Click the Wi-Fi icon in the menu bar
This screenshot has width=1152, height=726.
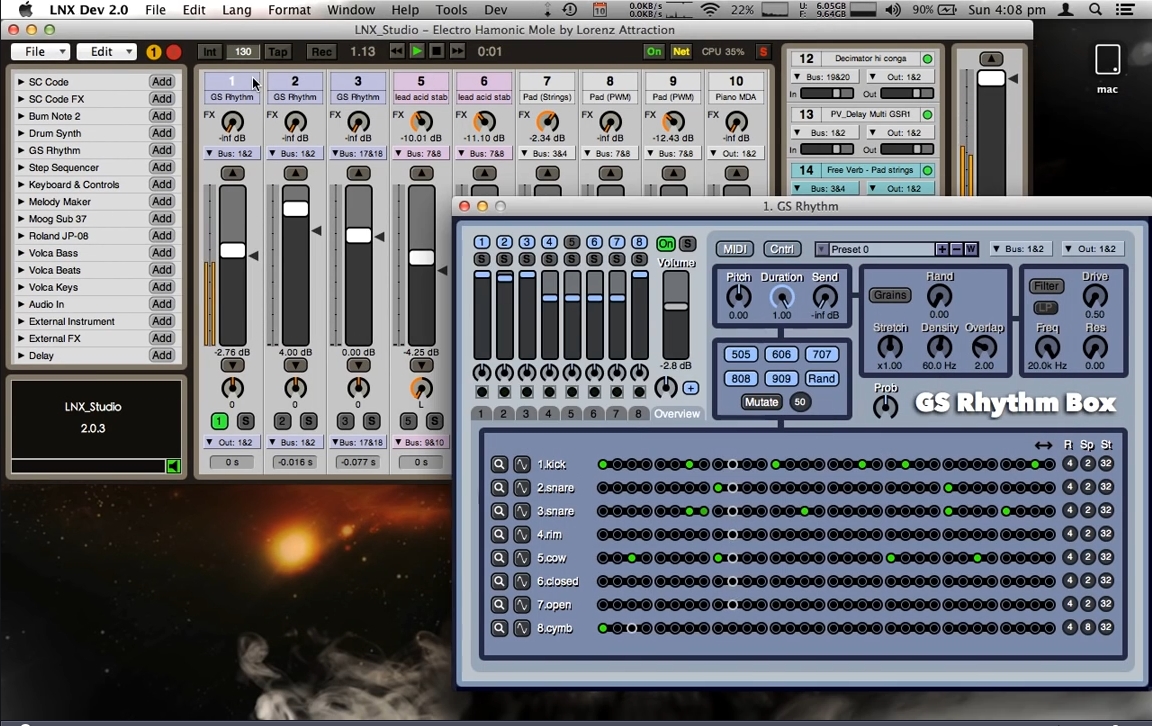710,10
